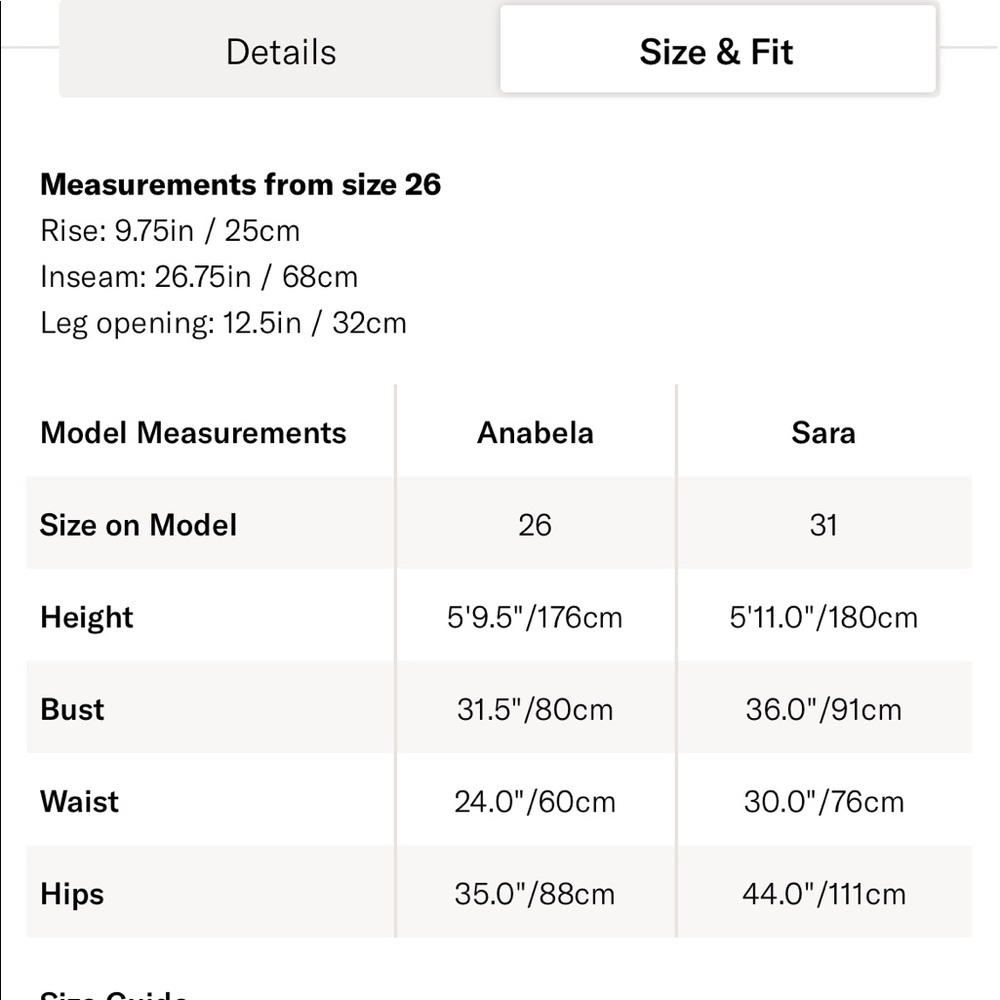Click the Size on Model row label
The width and height of the screenshot is (1000, 1000).
(138, 525)
